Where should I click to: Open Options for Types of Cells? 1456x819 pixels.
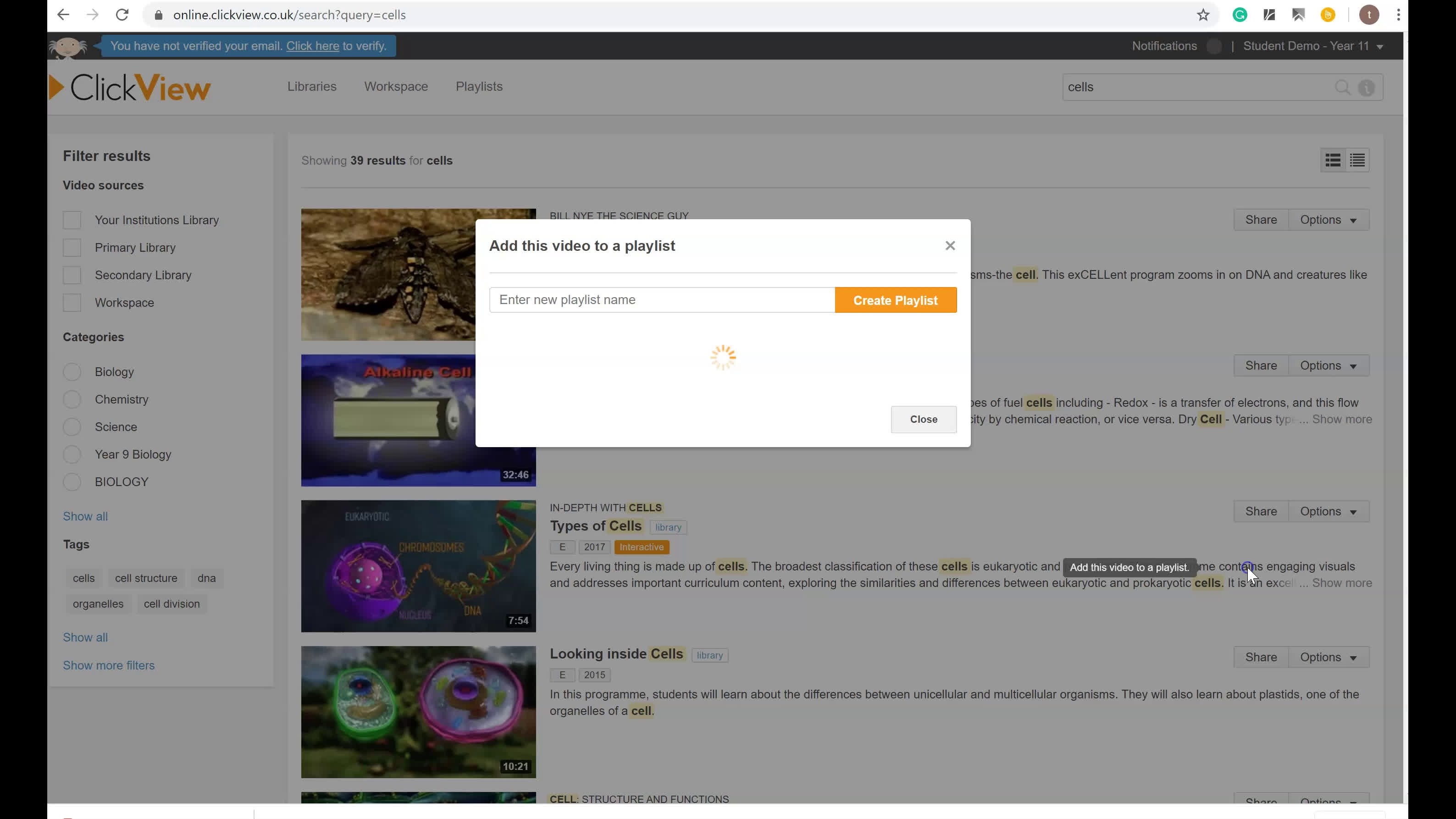[x=1328, y=511]
